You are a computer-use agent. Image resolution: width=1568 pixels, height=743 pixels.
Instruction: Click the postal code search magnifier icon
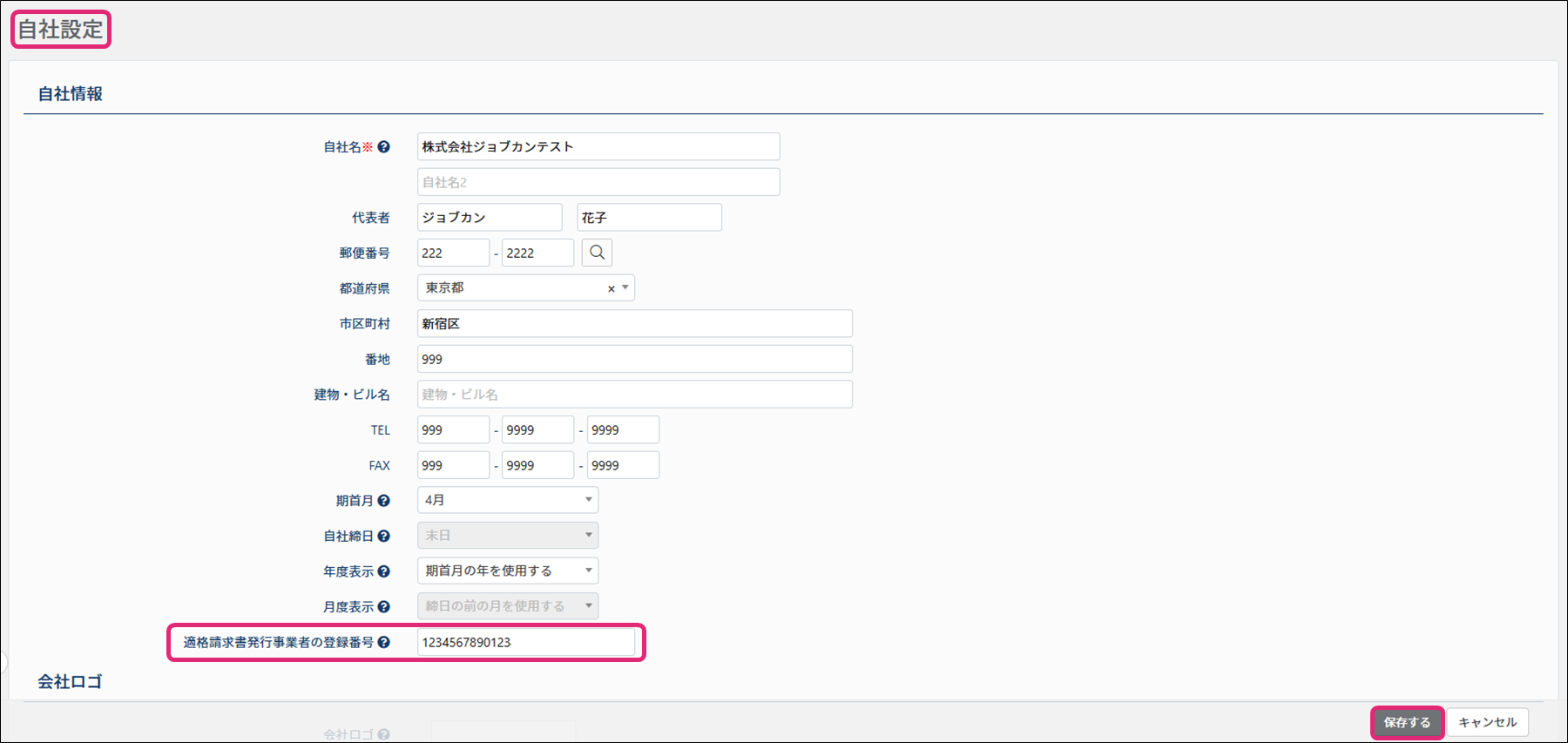click(597, 253)
